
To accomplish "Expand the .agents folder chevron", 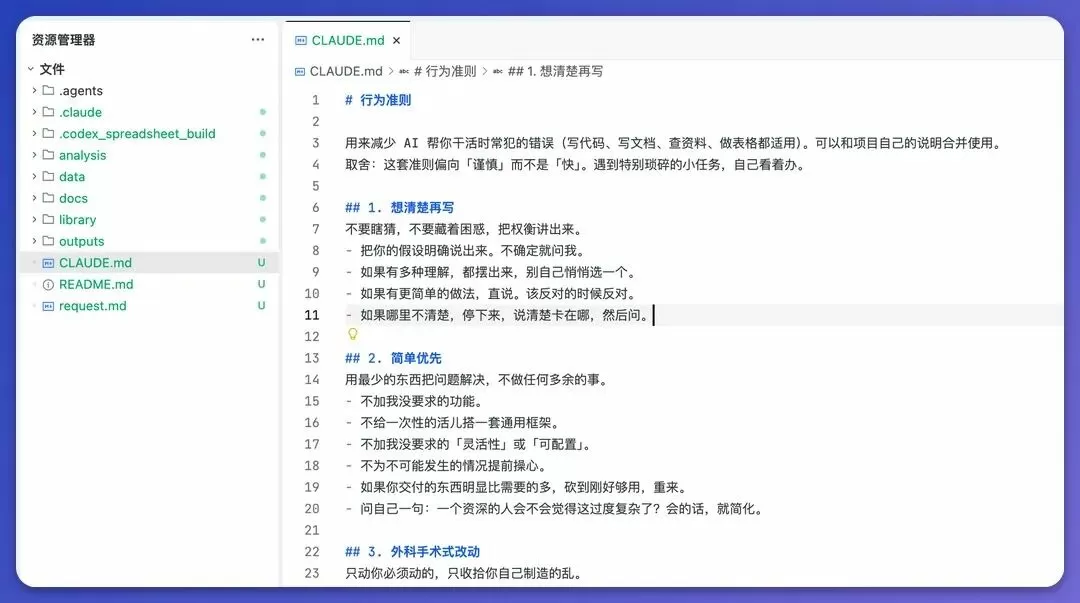I will click(34, 90).
